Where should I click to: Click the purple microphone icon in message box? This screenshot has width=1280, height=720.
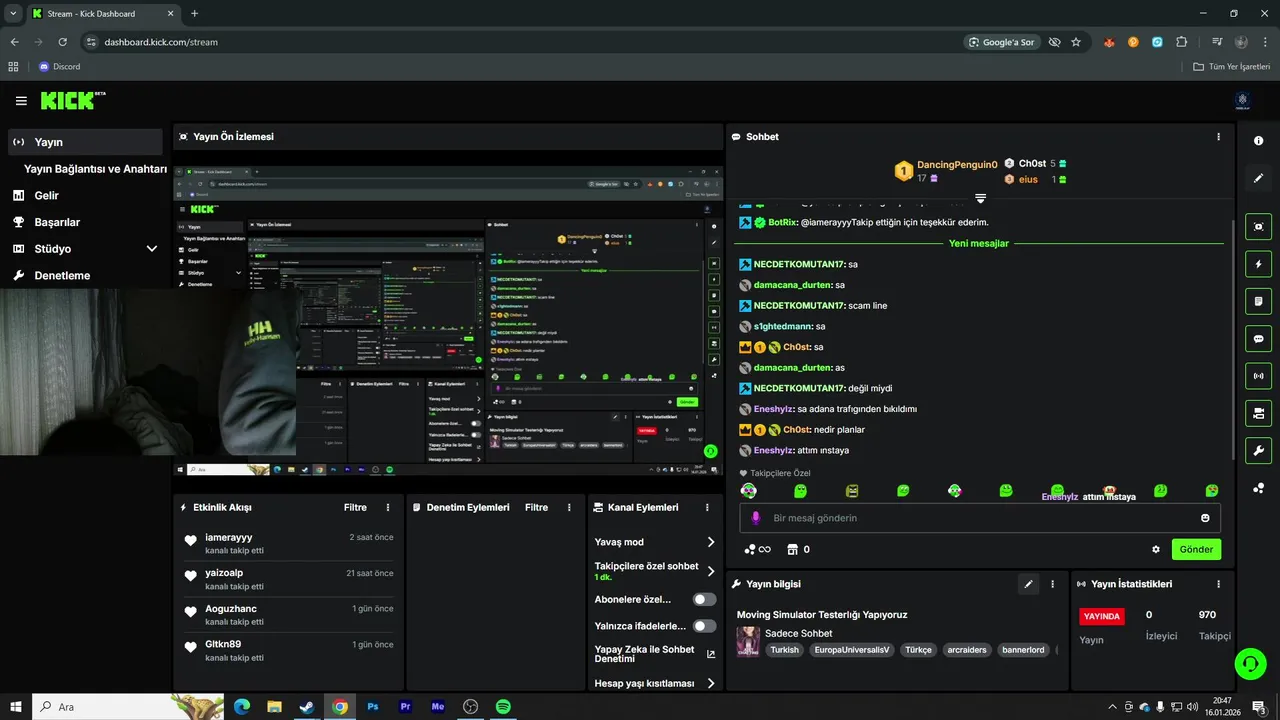(x=755, y=518)
